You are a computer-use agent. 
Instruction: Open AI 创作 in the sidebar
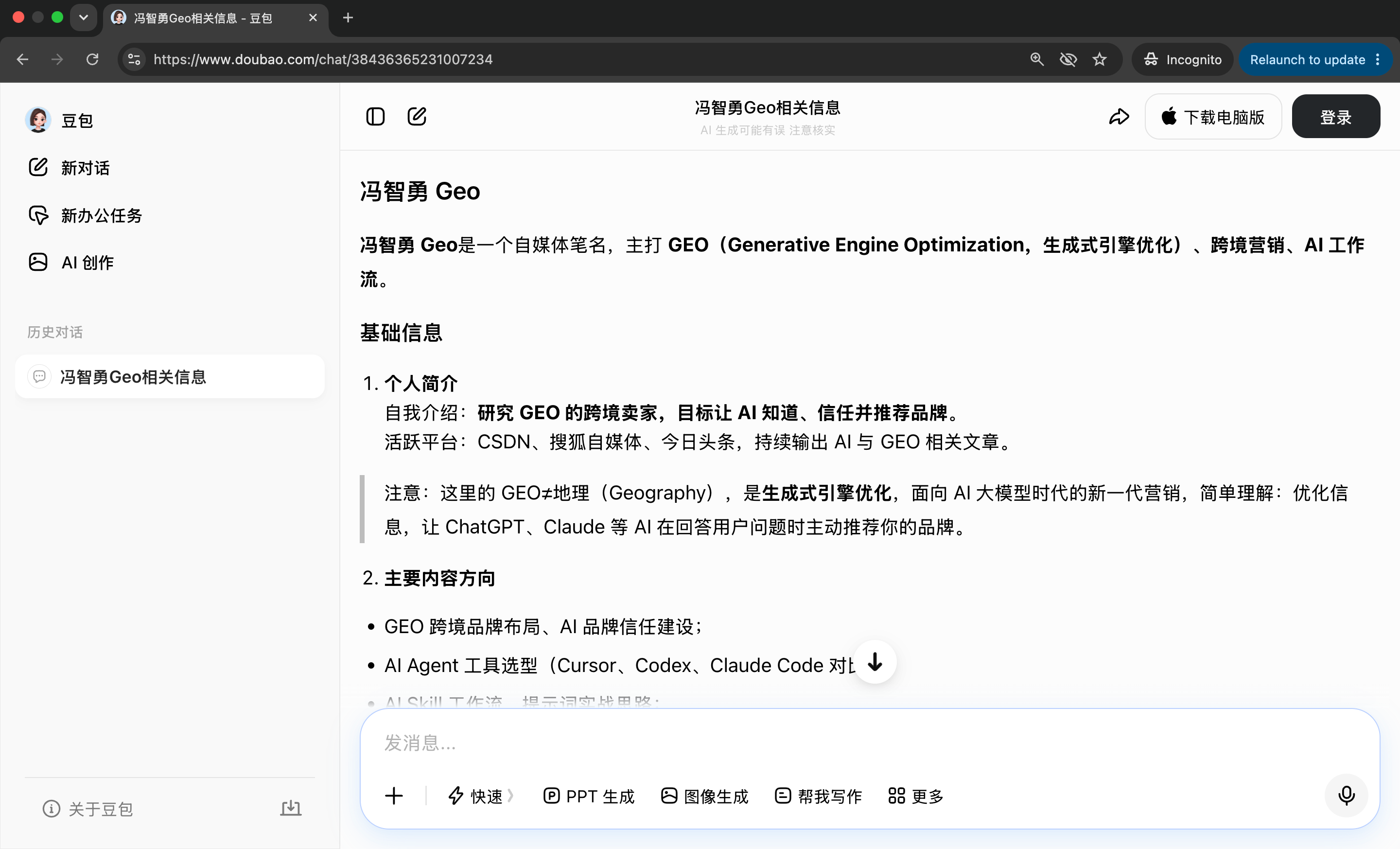pyautogui.click(x=70, y=263)
